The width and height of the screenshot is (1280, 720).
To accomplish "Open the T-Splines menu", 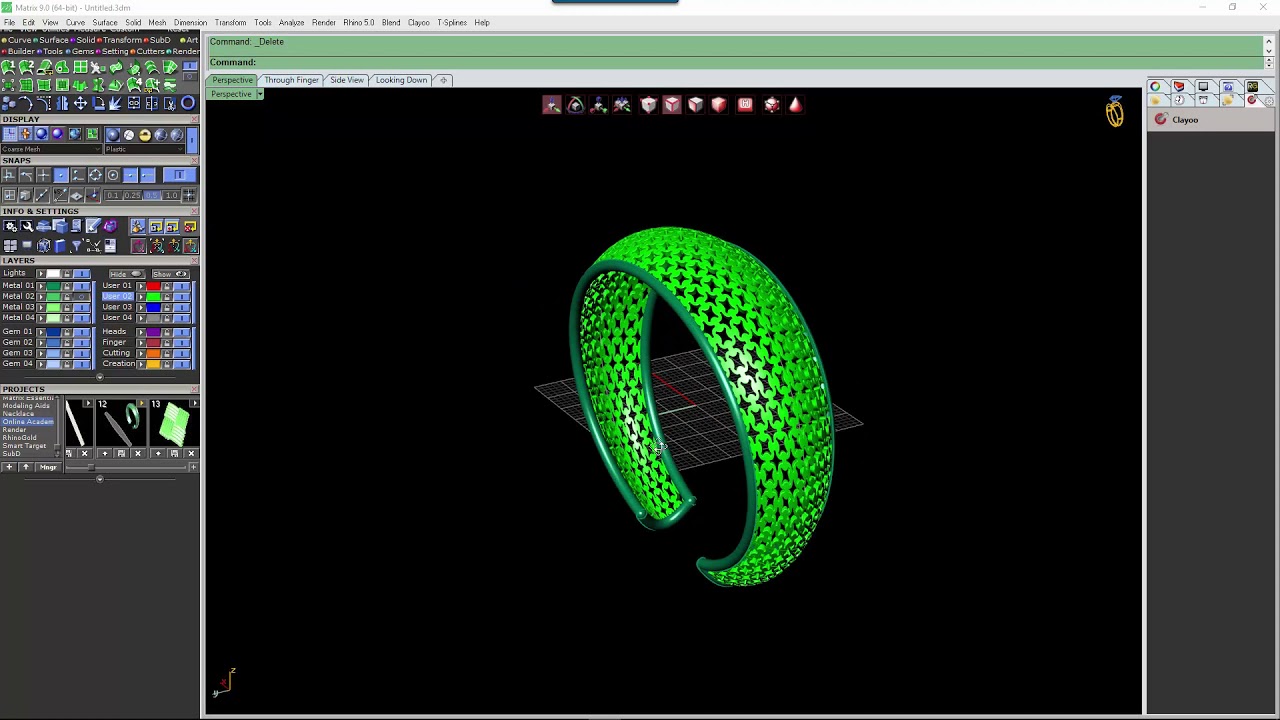I will (x=451, y=22).
